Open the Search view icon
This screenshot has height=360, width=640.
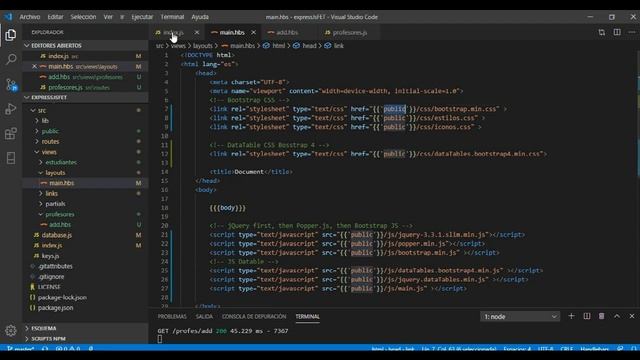[x=11, y=60]
